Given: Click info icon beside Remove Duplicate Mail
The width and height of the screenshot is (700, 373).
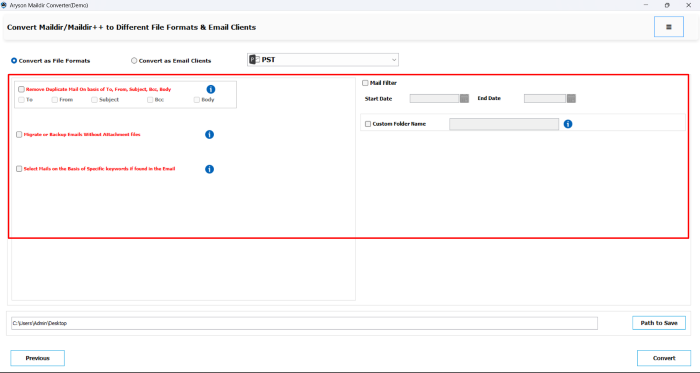Looking at the screenshot, I should (211, 89).
